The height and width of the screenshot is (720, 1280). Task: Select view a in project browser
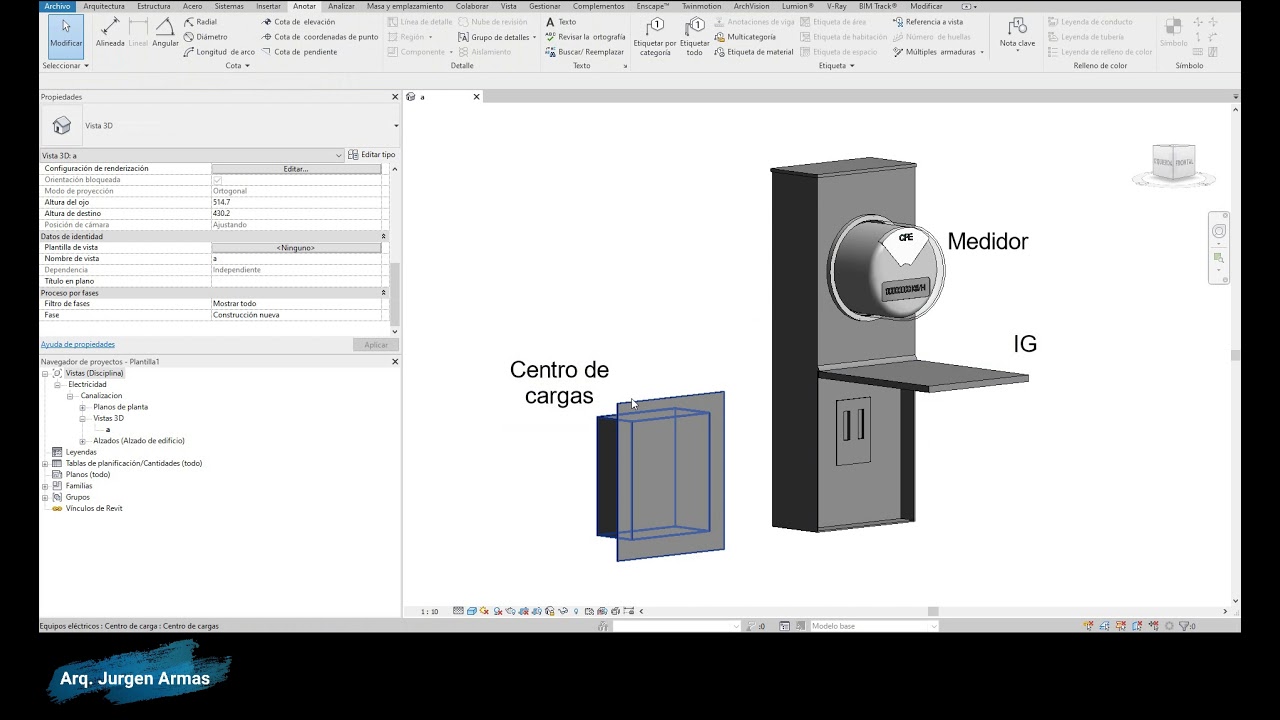pyautogui.click(x=108, y=430)
